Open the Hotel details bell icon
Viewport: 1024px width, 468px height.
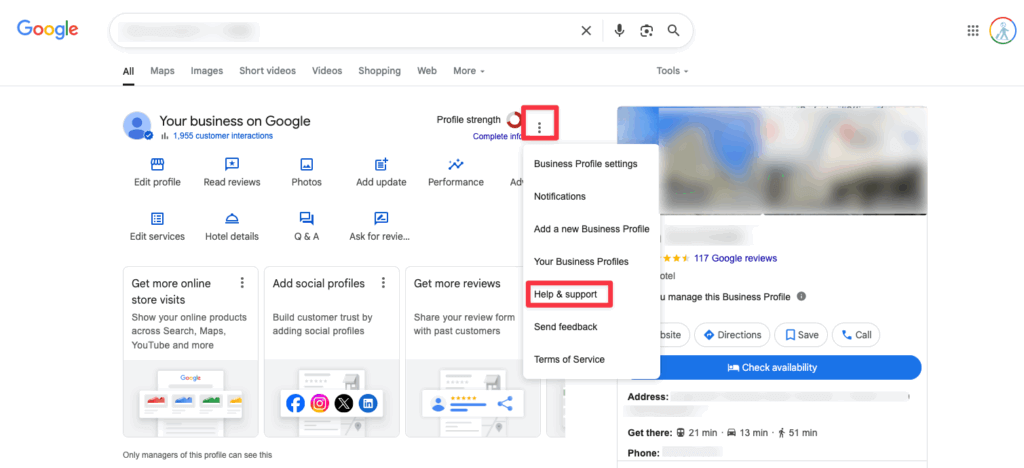pos(232,218)
